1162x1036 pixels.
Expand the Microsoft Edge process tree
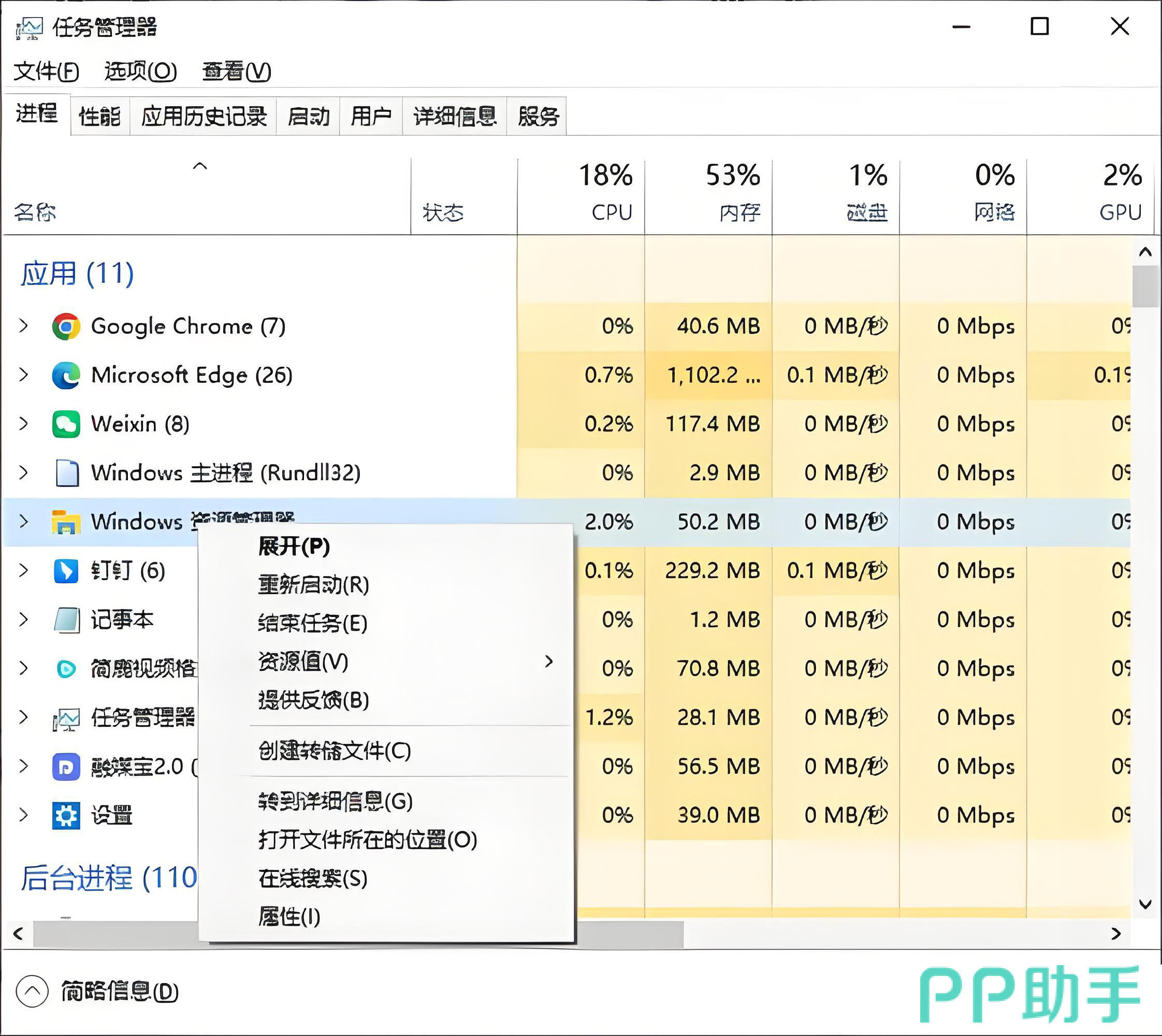[23, 375]
